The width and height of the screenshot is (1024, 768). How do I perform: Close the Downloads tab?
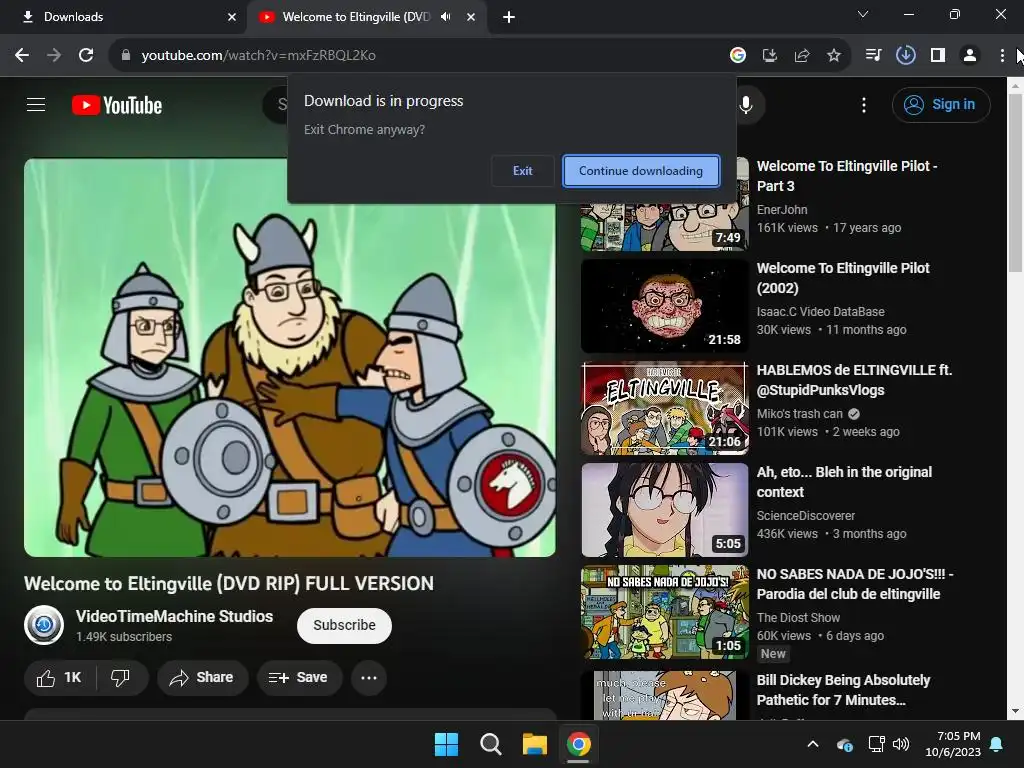click(x=232, y=17)
